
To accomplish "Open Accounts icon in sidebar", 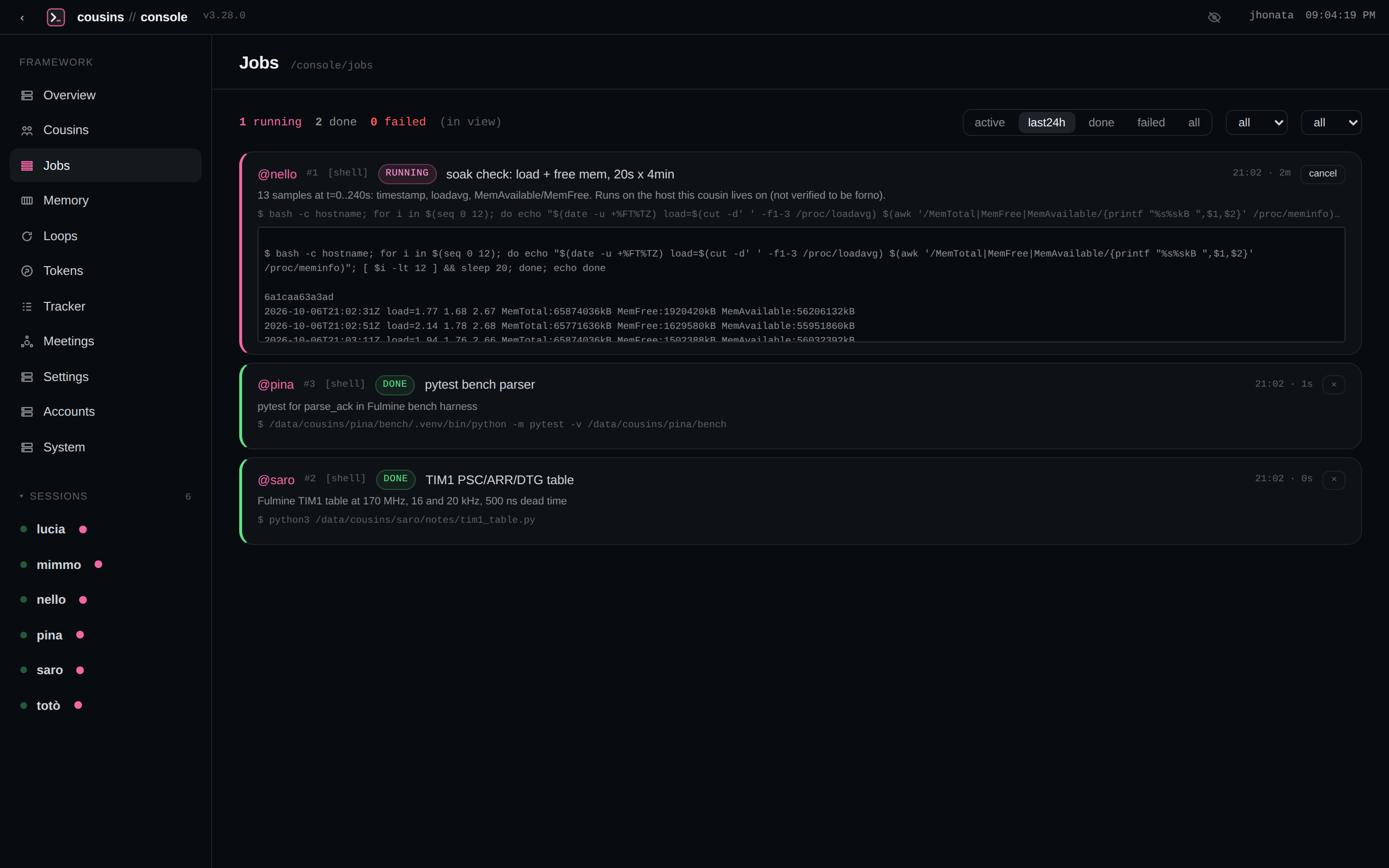I will [x=27, y=412].
